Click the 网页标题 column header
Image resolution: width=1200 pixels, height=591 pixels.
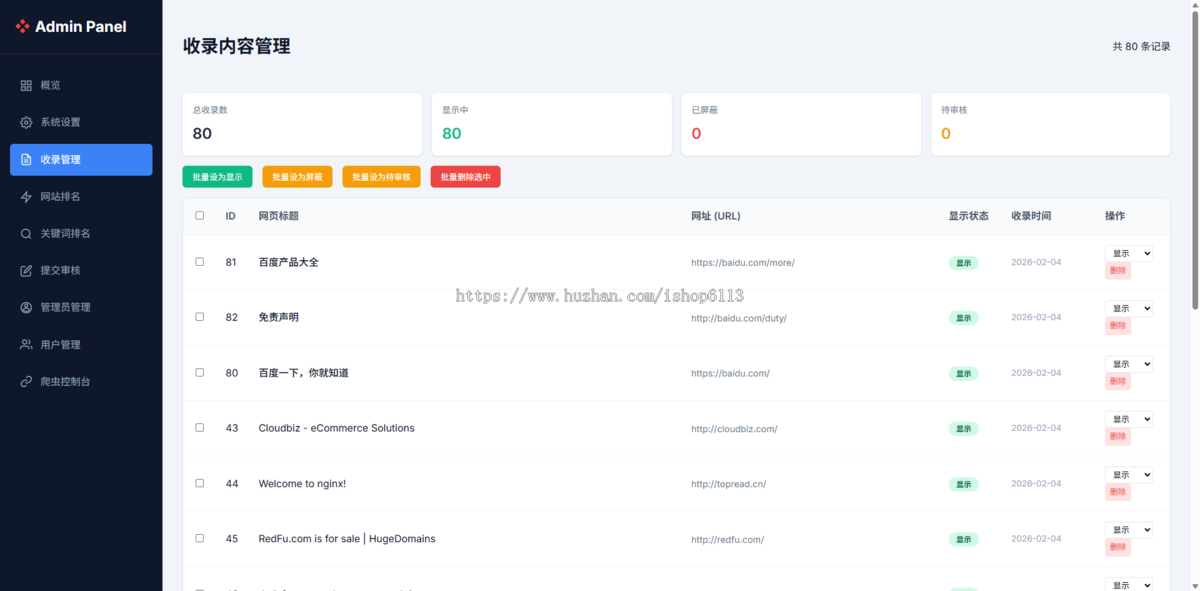tap(278, 216)
